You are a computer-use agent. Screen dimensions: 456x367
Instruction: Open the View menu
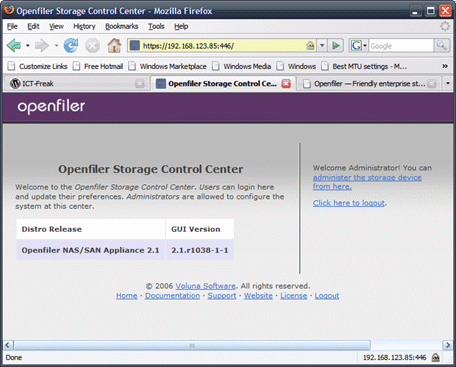[56, 26]
